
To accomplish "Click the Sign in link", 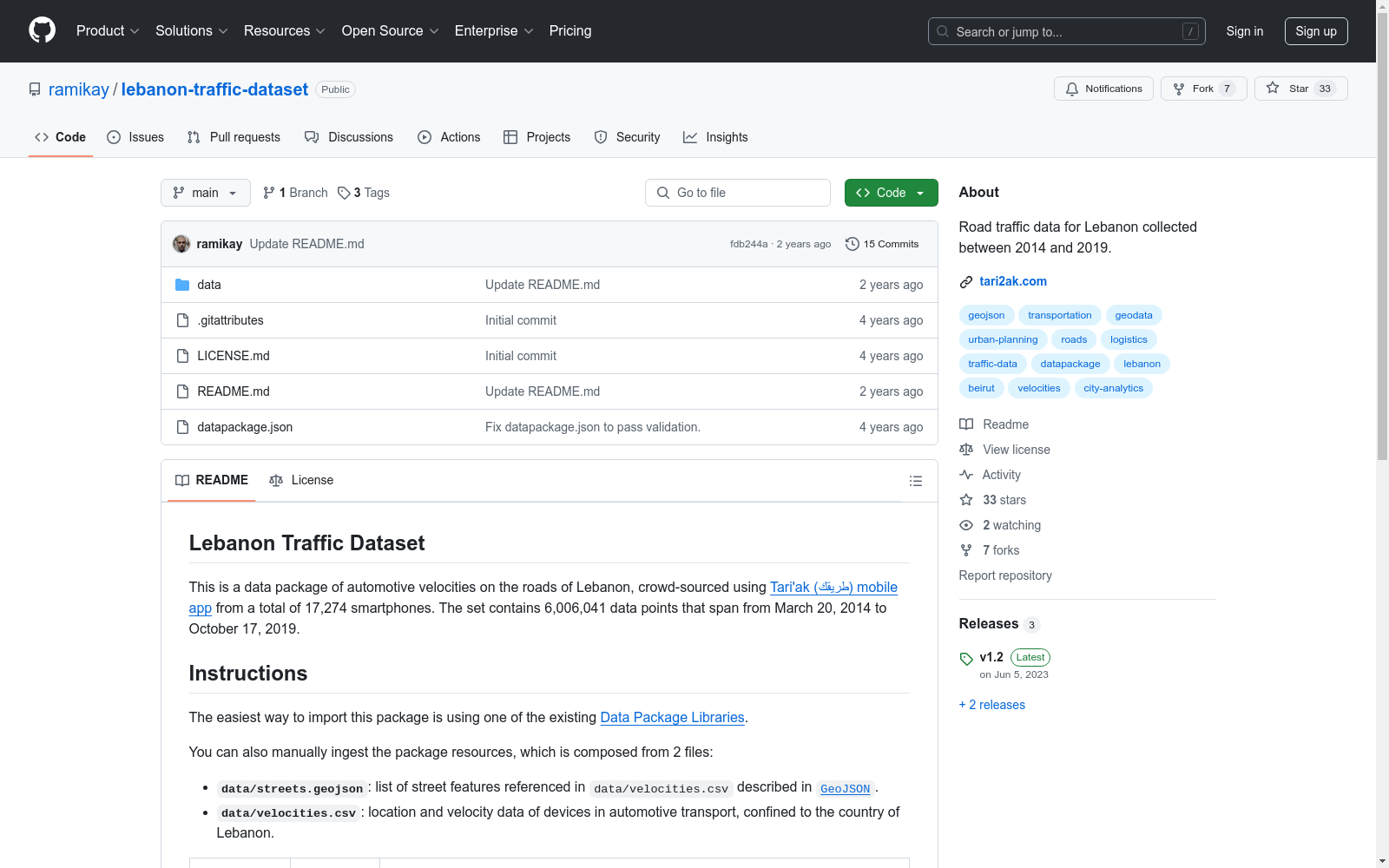I will tap(1245, 31).
